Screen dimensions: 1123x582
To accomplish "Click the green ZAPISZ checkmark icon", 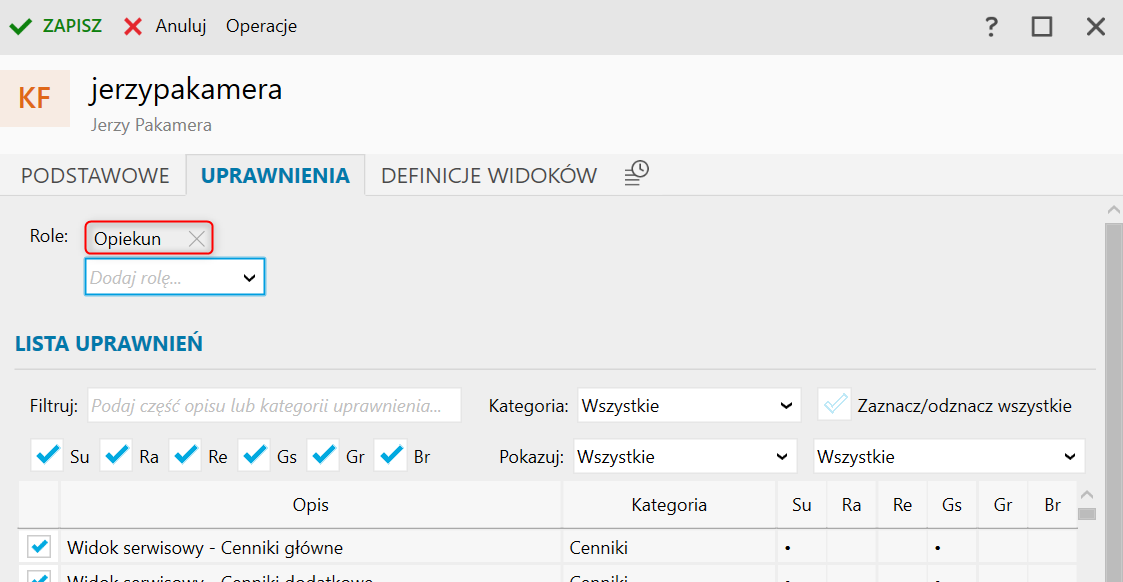I will (20, 27).
